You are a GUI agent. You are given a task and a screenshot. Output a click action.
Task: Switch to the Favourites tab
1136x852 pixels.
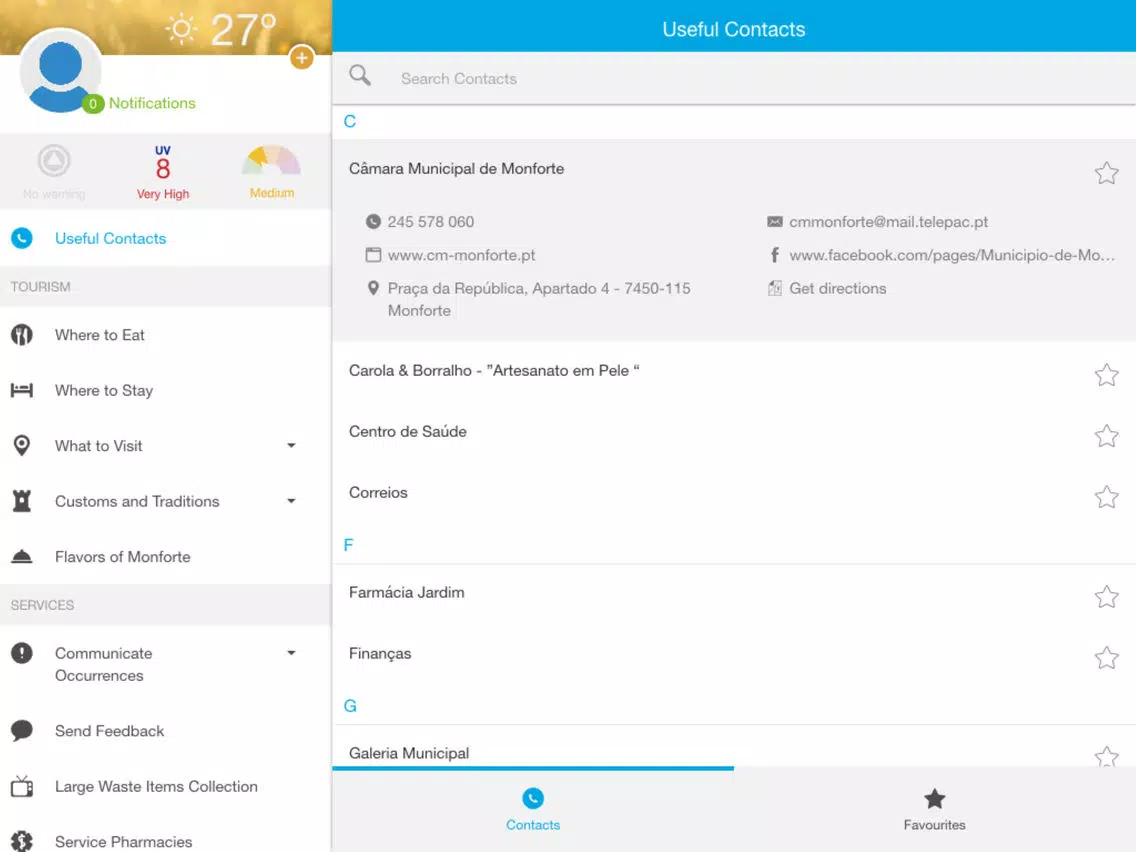pyautogui.click(x=934, y=810)
